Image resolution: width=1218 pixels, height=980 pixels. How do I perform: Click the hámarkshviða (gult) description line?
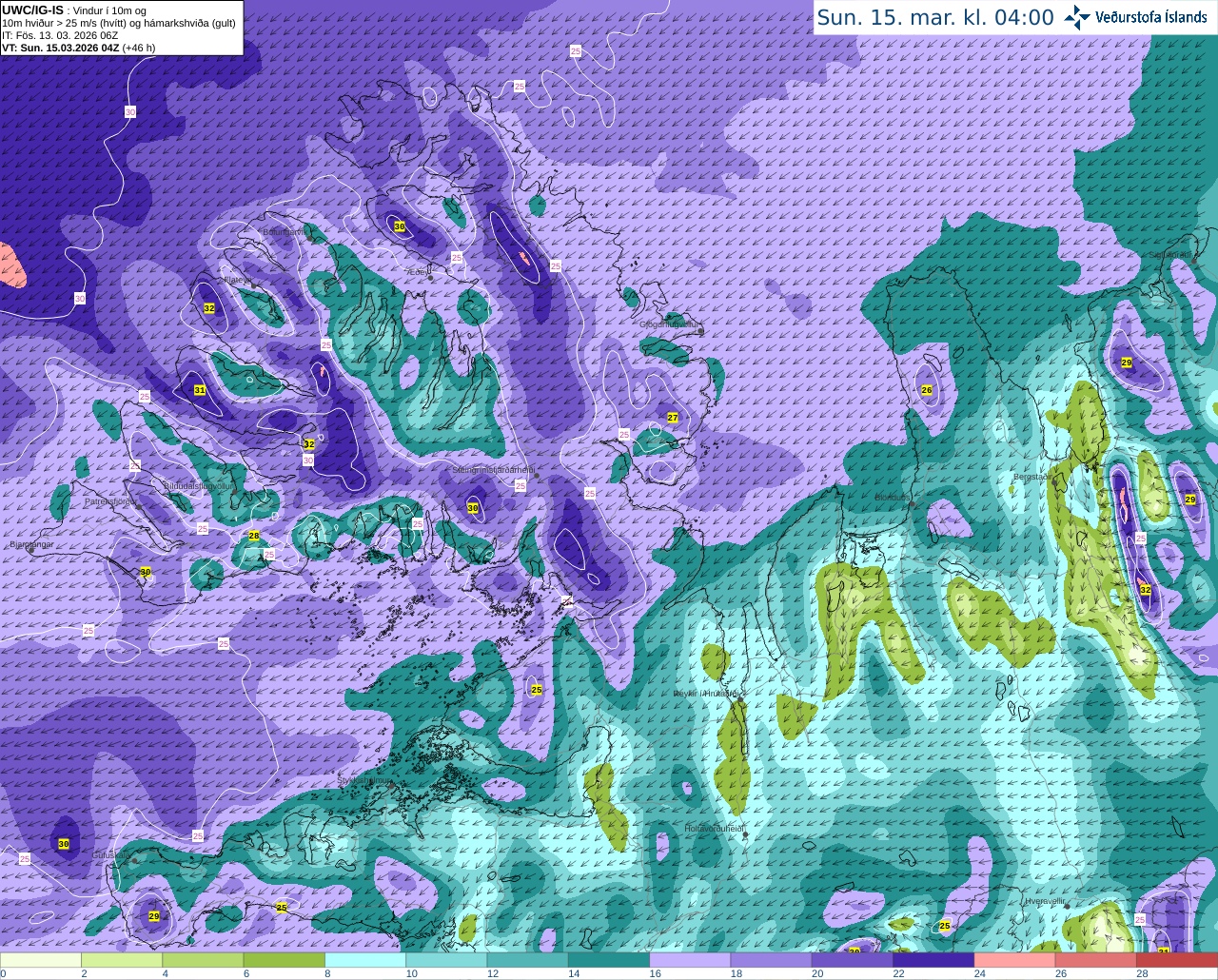pos(119,23)
